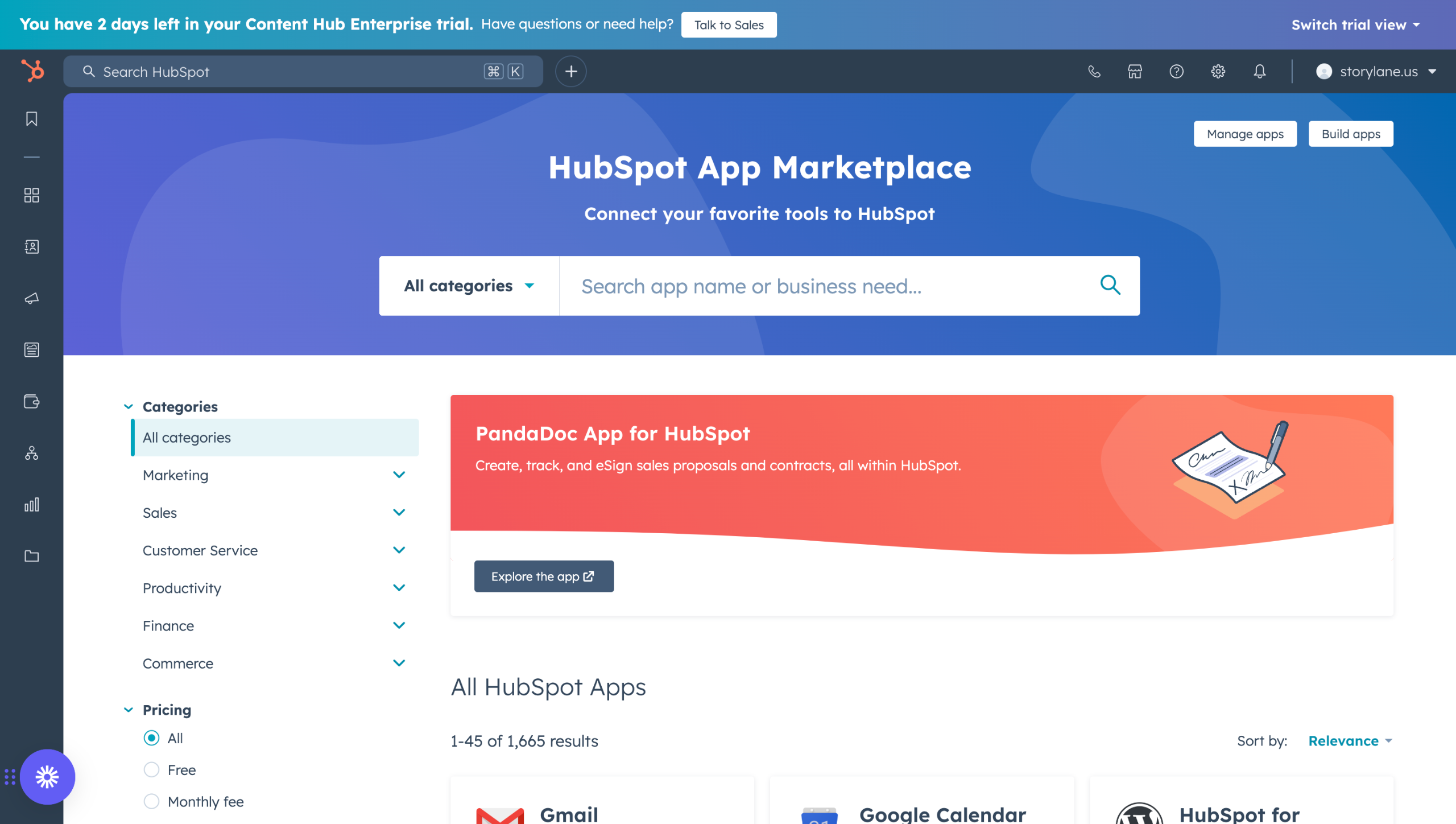Expand the Customer Service category chevron
This screenshot has height=824, width=1456.
pos(399,550)
